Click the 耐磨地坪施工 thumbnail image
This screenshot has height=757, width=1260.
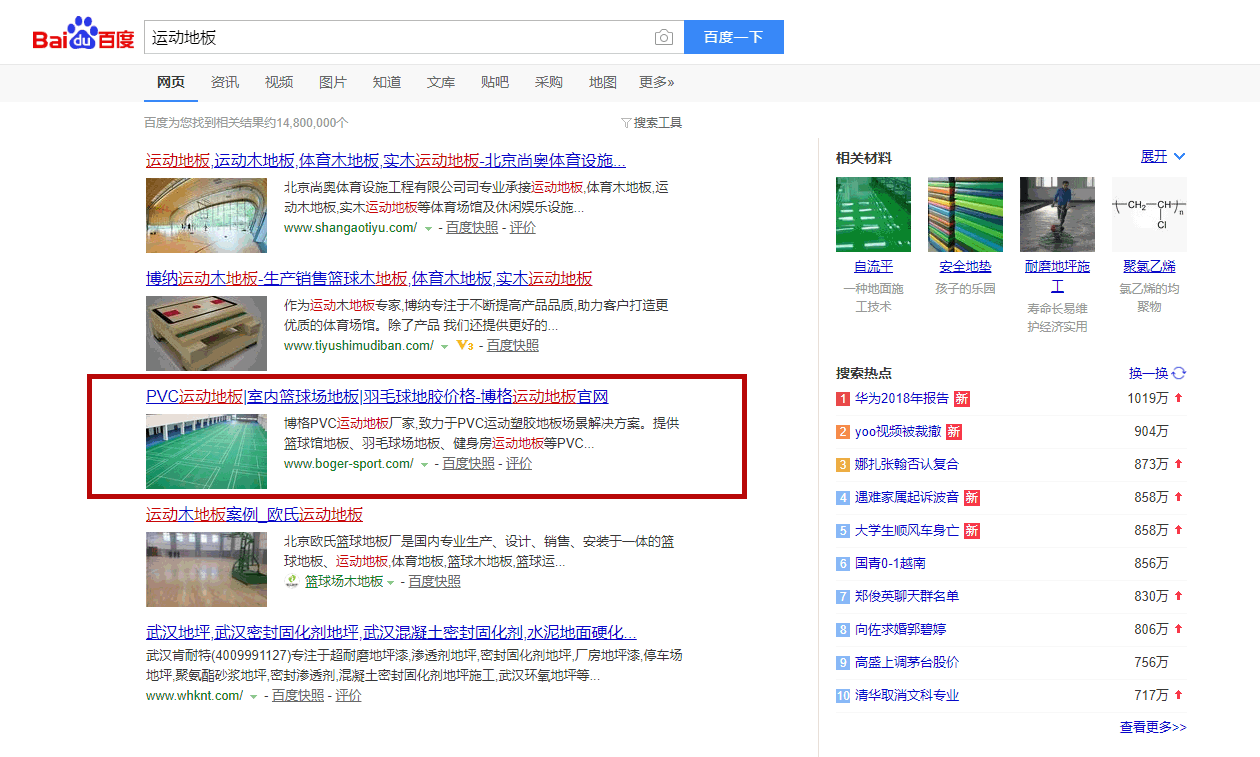(1057, 215)
